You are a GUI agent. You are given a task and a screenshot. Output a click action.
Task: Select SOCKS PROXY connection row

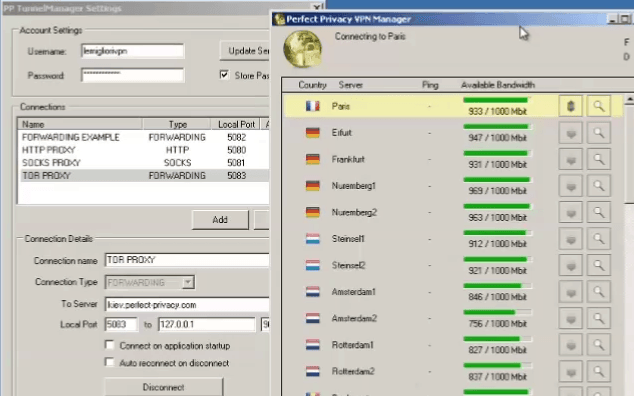[x=144, y=163]
